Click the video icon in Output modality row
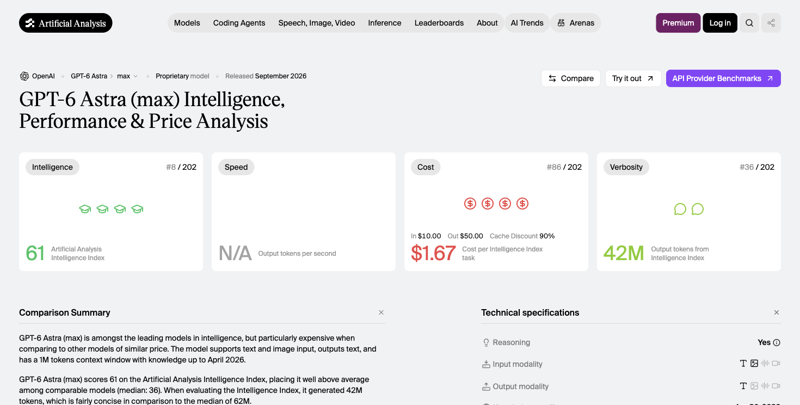The height and width of the screenshot is (405, 800). coord(776,386)
